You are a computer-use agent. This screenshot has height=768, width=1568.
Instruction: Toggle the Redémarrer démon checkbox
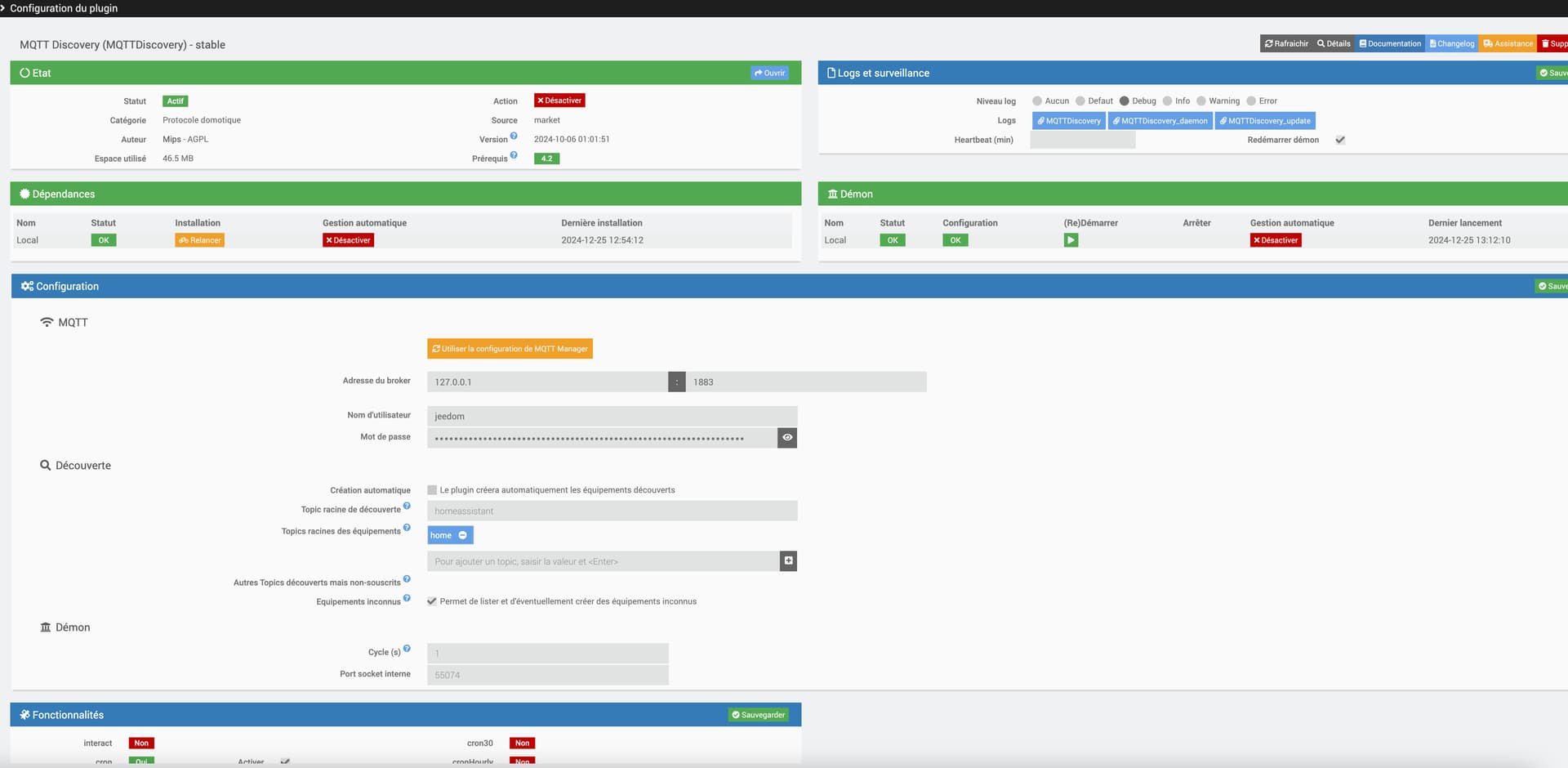pos(1340,140)
